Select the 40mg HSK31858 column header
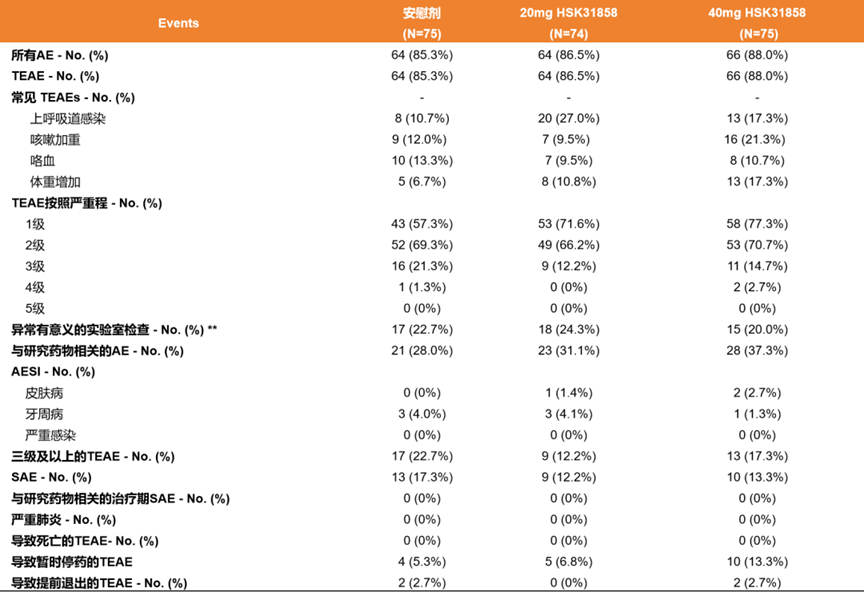This screenshot has width=864, height=592. pos(757,13)
